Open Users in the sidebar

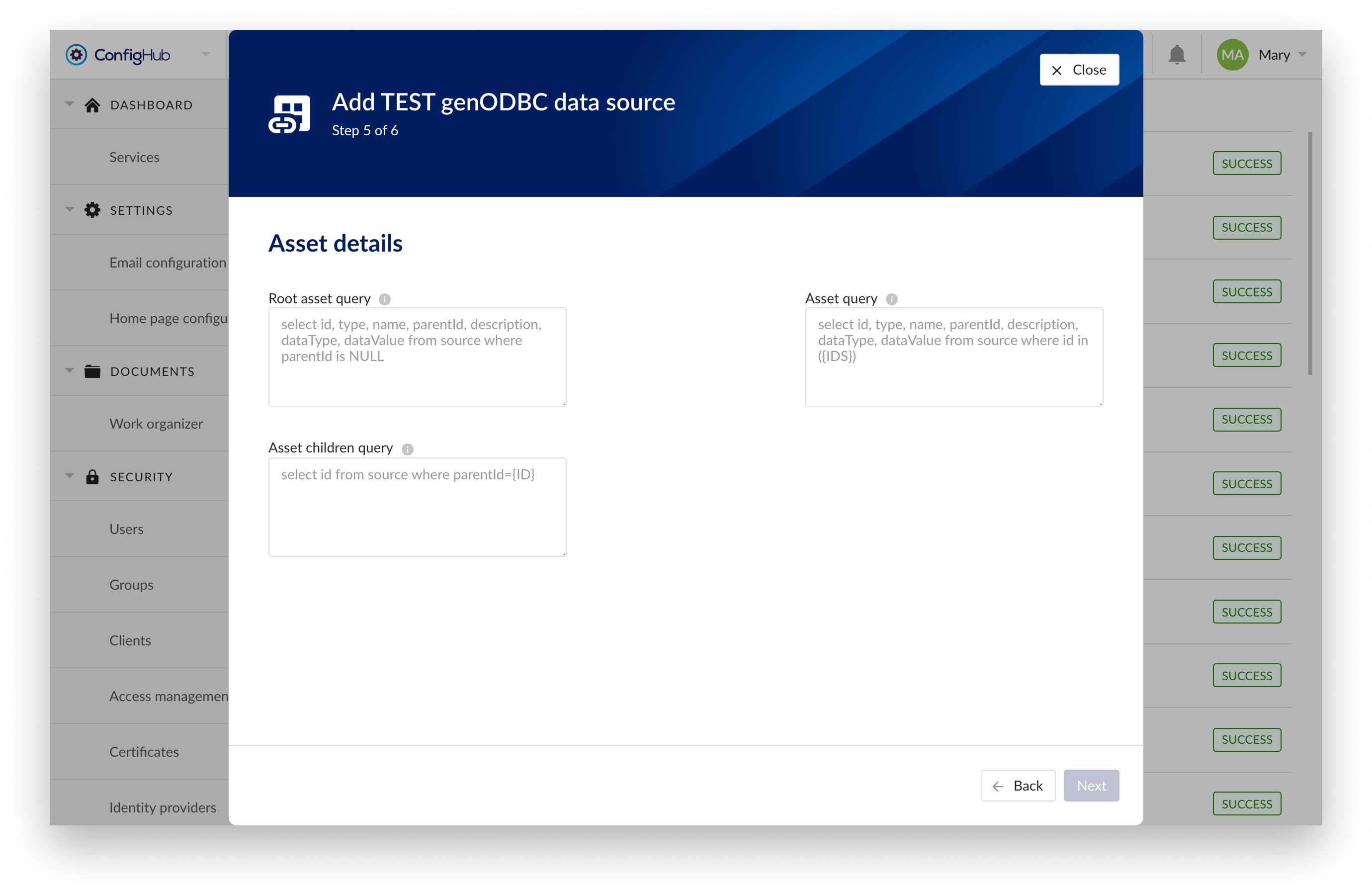[126, 529]
